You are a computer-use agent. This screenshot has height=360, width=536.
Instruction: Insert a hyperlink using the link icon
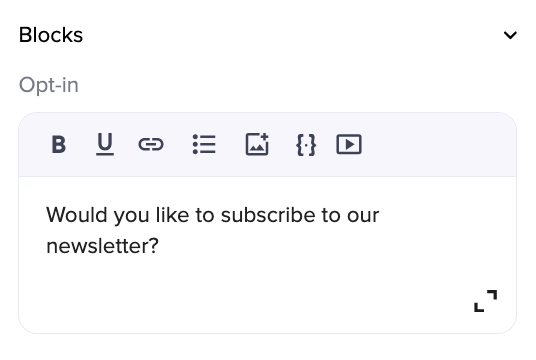click(151, 144)
